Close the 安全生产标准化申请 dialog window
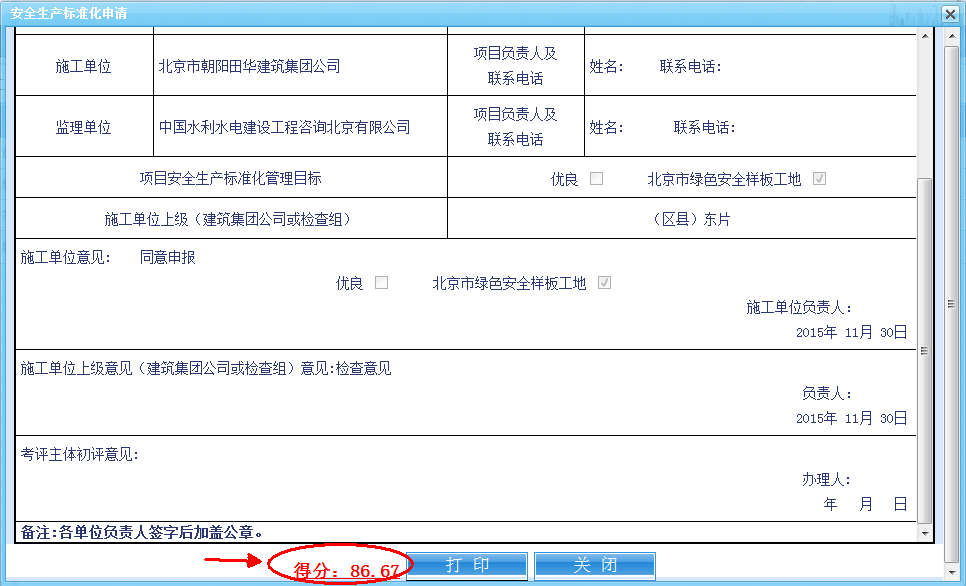This screenshot has height=586, width=966. tap(949, 14)
